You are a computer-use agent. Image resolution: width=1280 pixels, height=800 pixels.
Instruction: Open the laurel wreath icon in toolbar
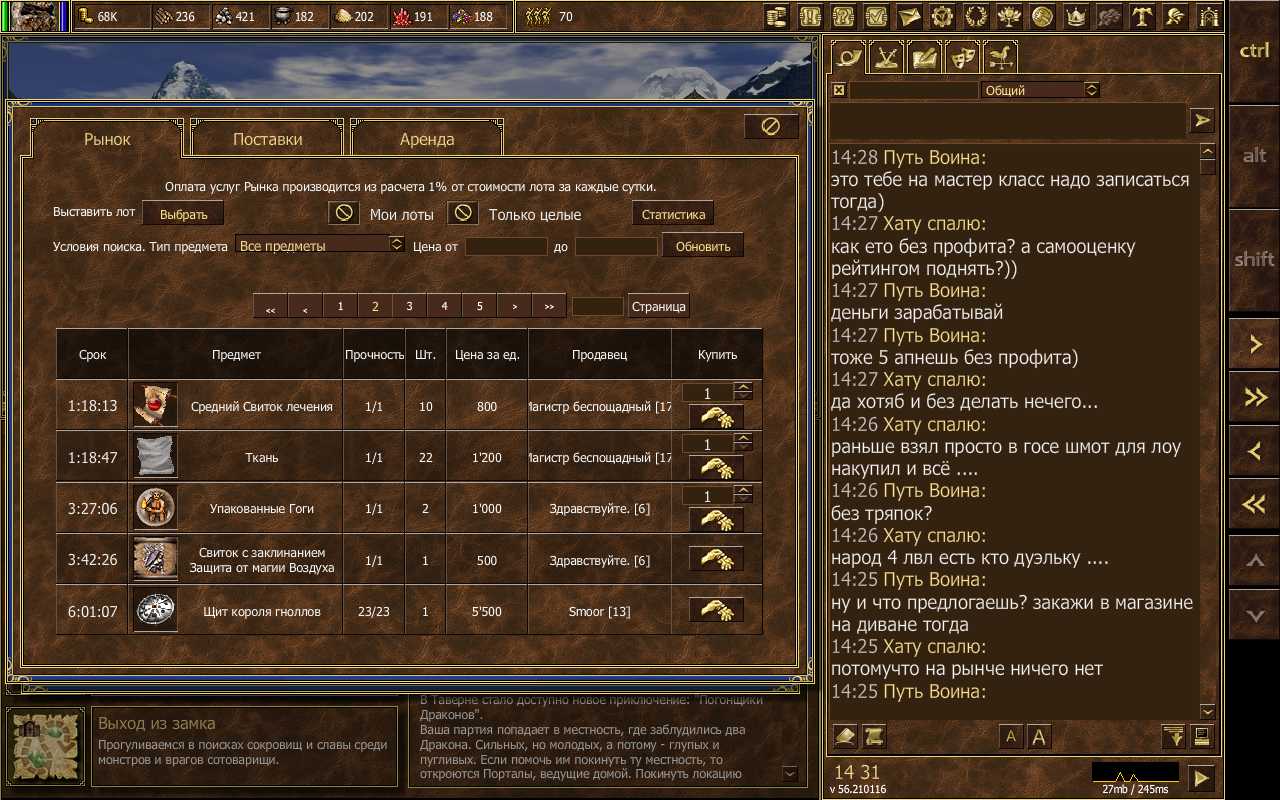coord(975,16)
